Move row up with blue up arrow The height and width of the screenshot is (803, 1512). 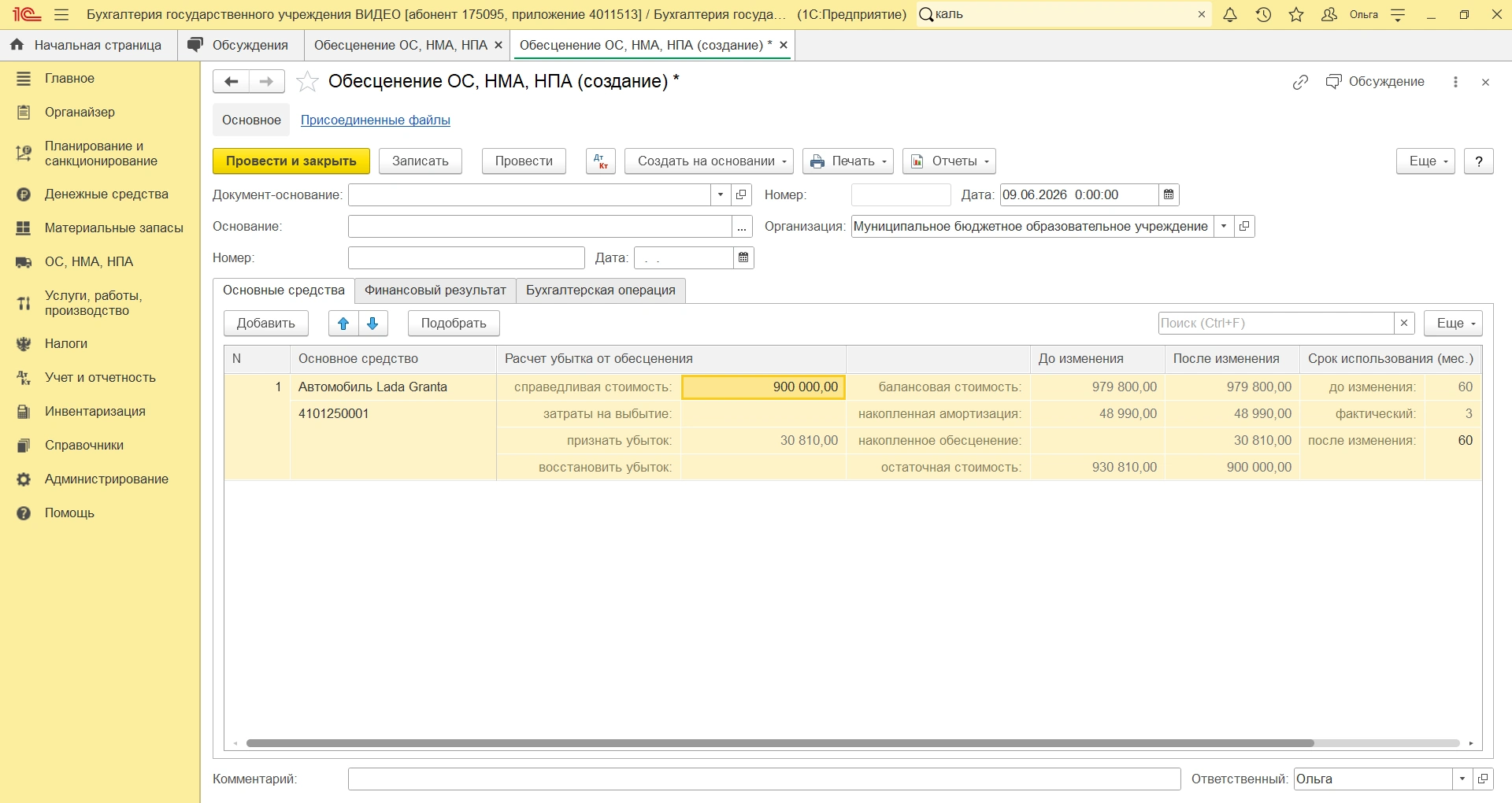(343, 324)
